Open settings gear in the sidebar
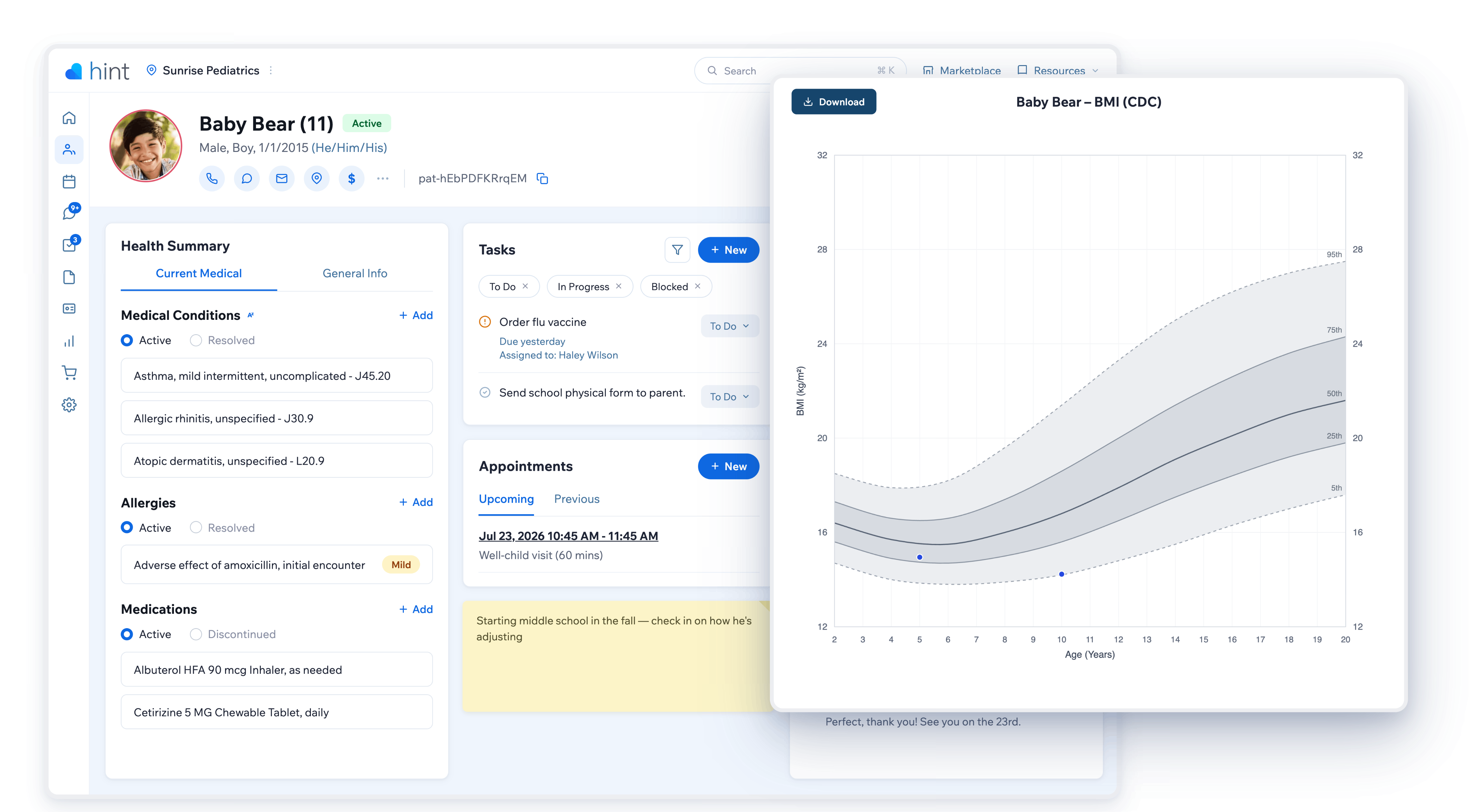 (69, 405)
